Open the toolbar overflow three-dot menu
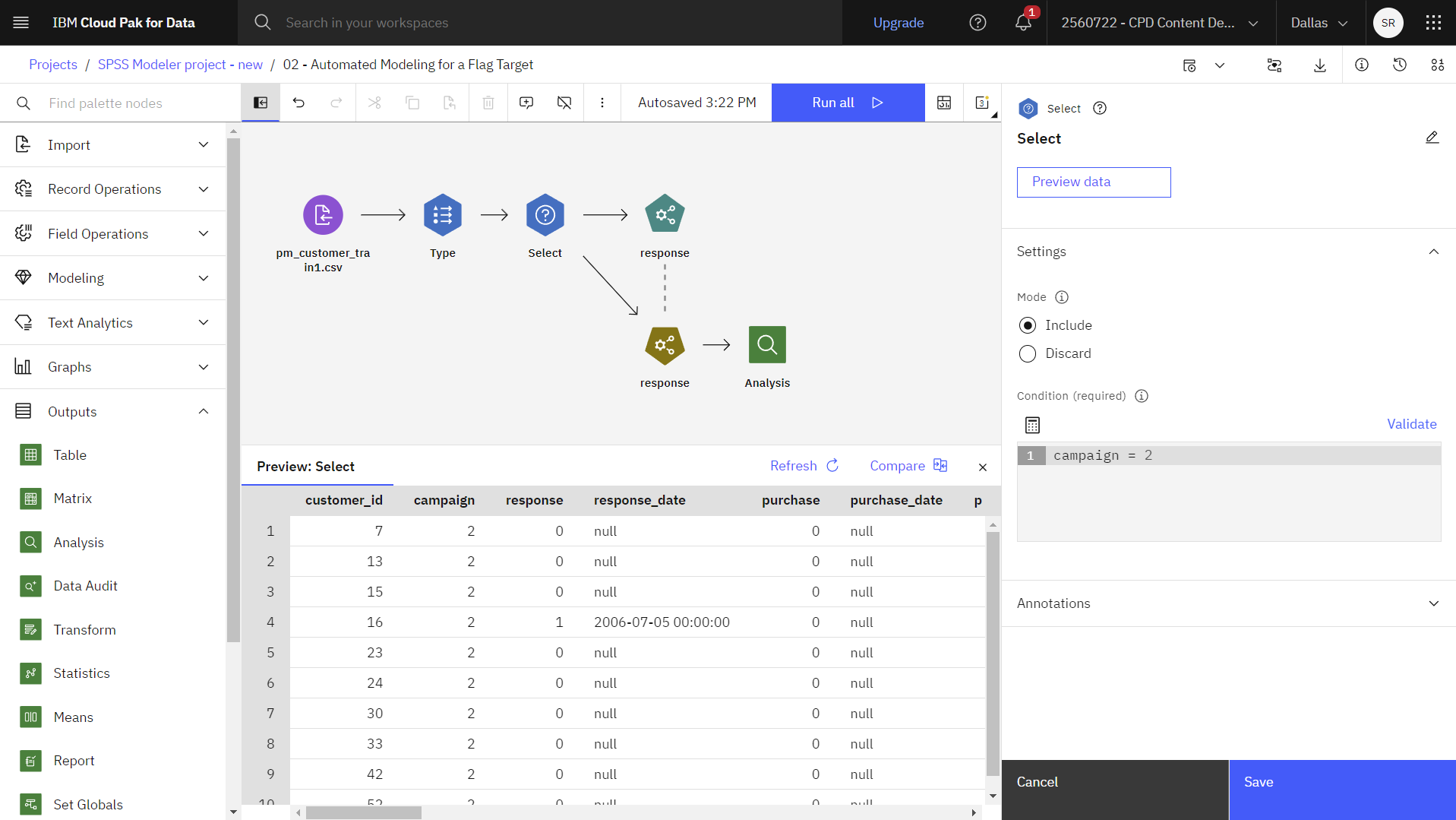1456x820 pixels. tap(602, 103)
